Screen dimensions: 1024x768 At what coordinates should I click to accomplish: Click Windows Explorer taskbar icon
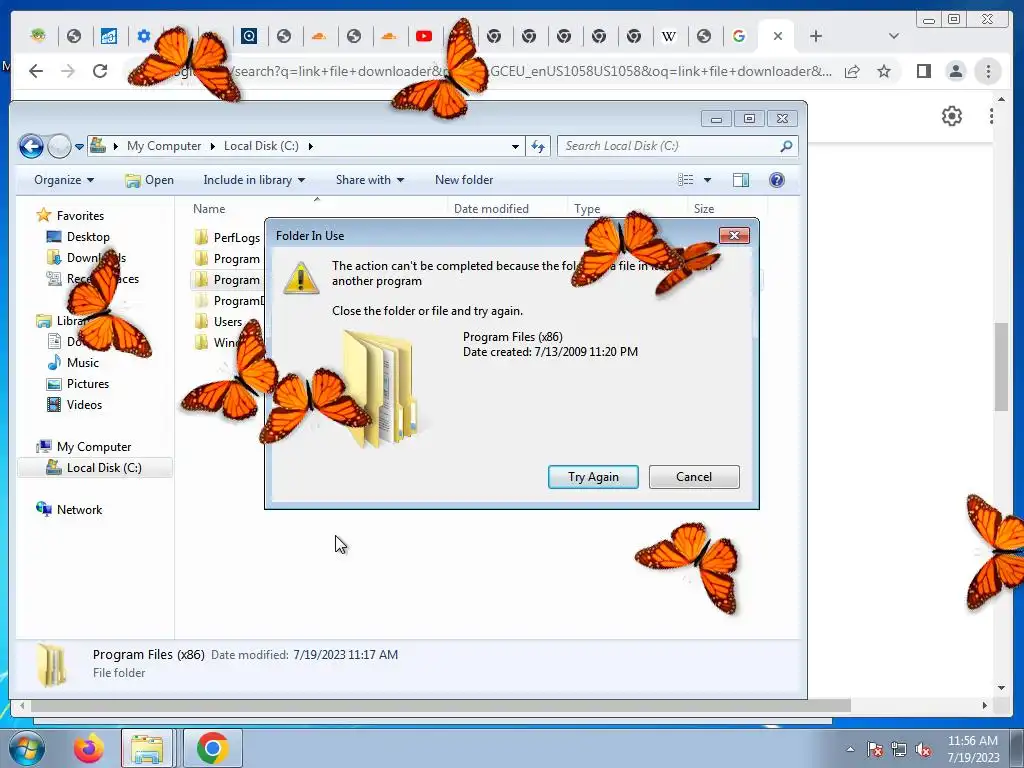coord(147,748)
